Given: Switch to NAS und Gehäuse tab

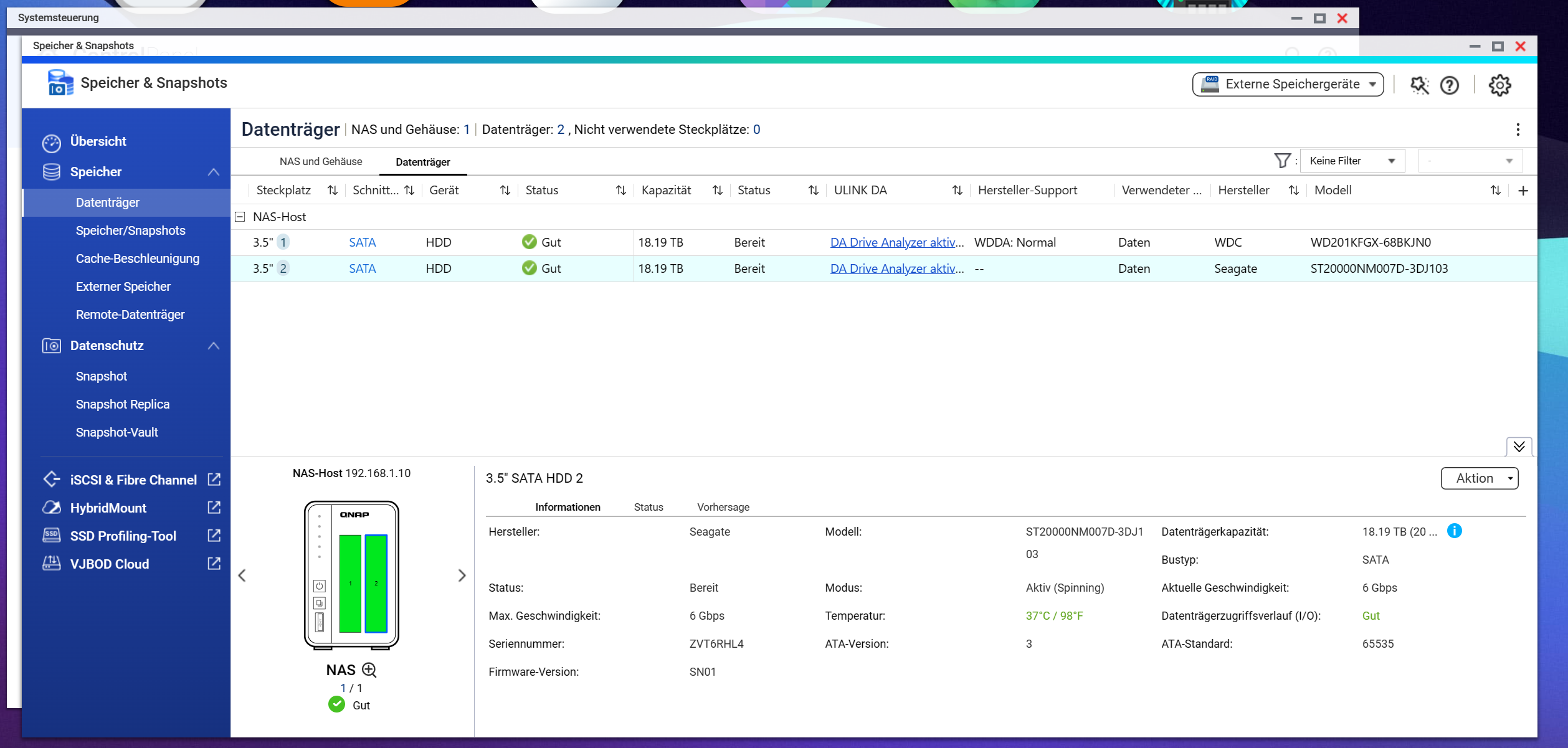Looking at the screenshot, I should click(321, 161).
